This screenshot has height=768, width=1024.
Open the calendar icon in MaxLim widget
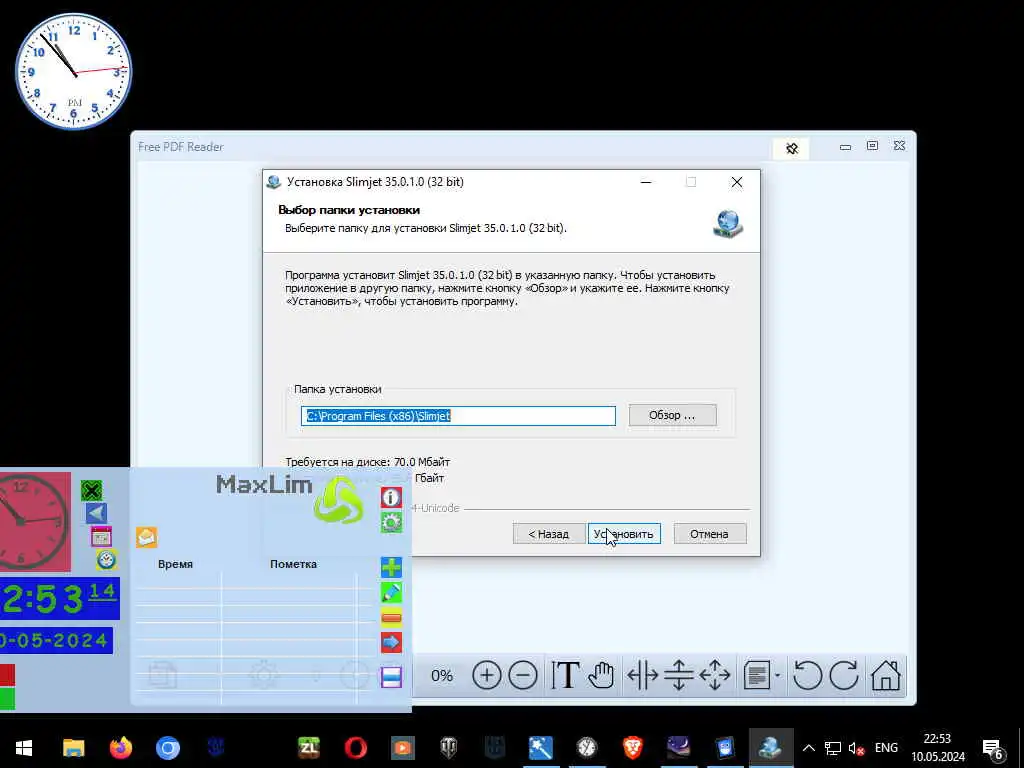(x=101, y=537)
